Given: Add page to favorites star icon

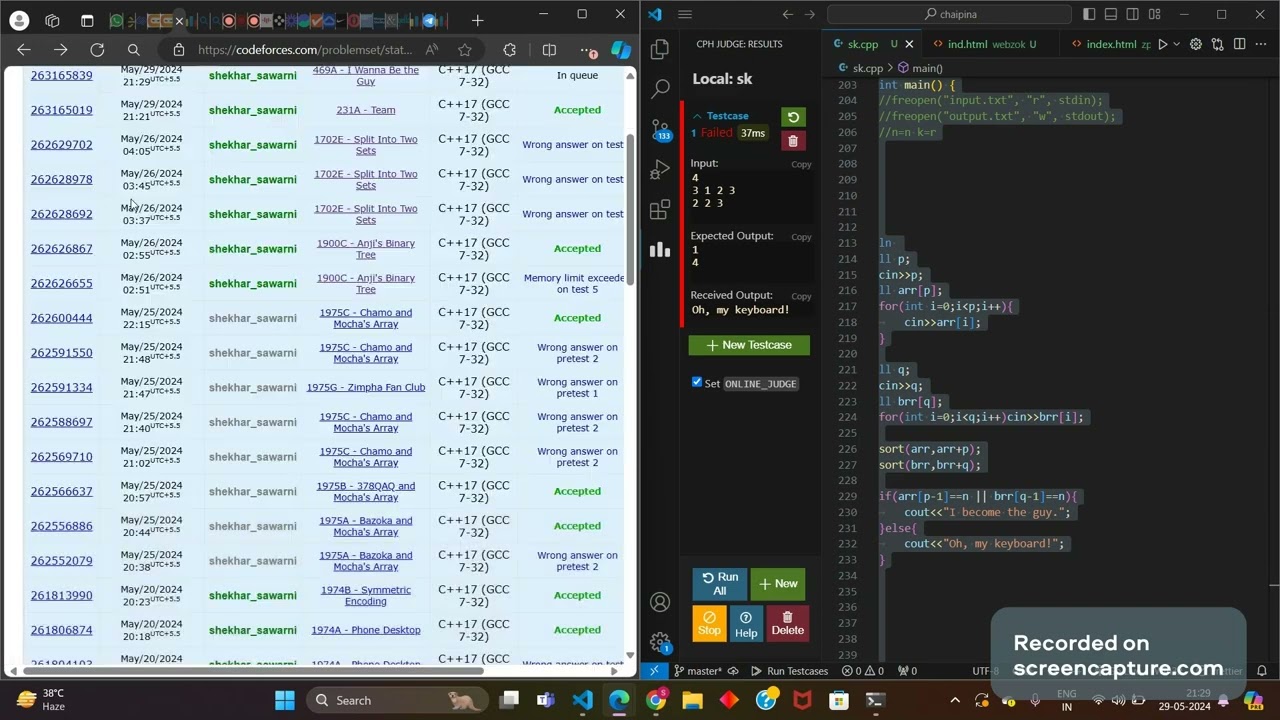Looking at the screenshot, I should (x=465, y=50).
